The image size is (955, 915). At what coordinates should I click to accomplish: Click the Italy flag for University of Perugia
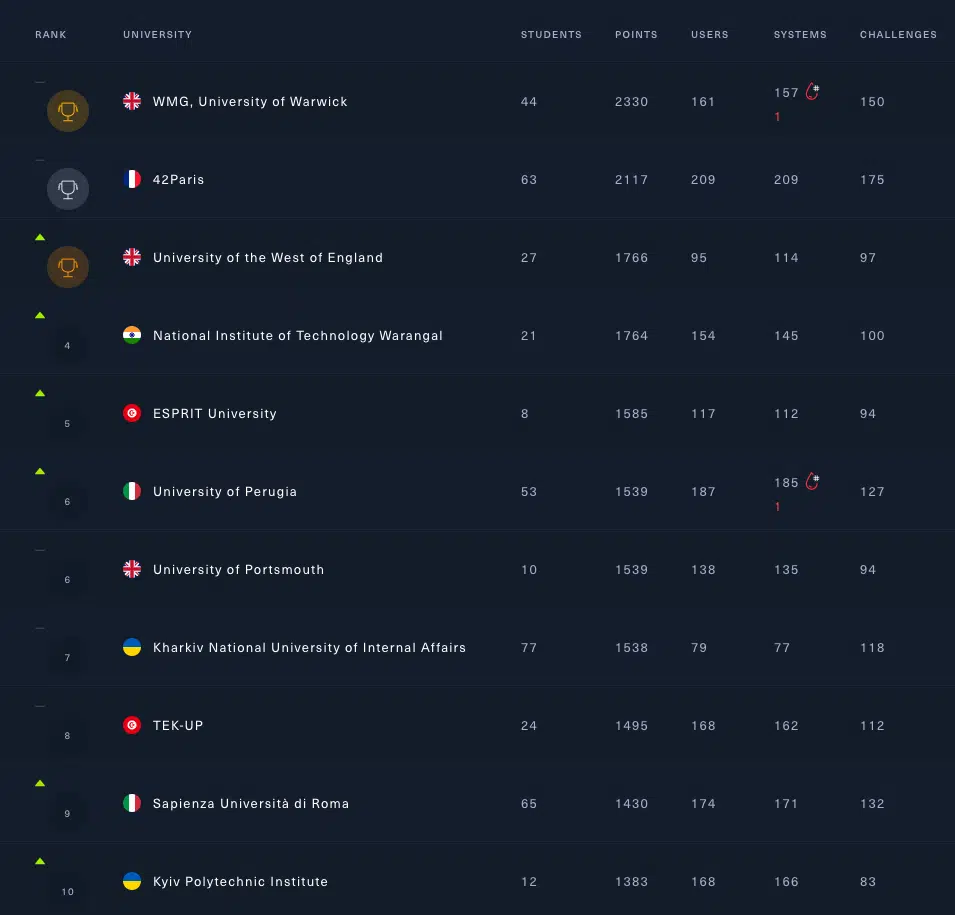tap(132, 491)
